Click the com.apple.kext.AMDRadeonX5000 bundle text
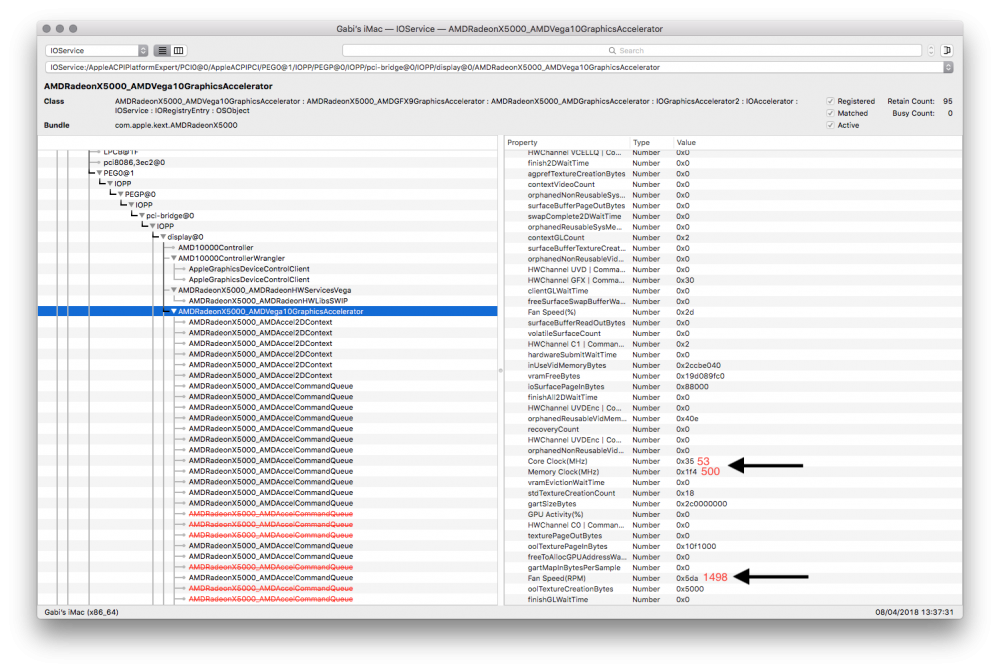Image resolution: width=1000 pixels, height=672 pixels. point(176,125)
